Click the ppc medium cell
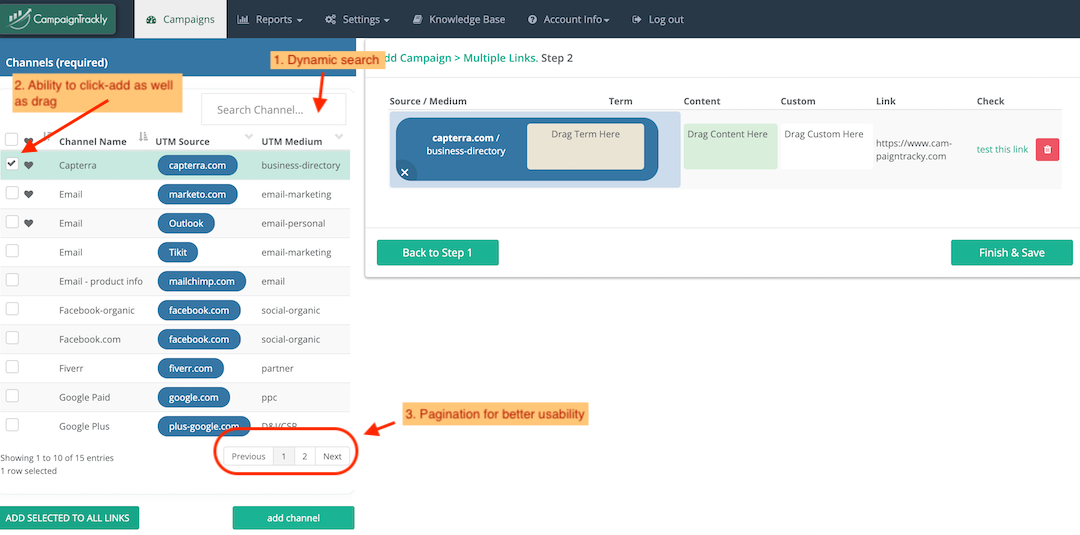Image resolution: width=1080 pixels, height=535 pixels. [x=269, y=397]
